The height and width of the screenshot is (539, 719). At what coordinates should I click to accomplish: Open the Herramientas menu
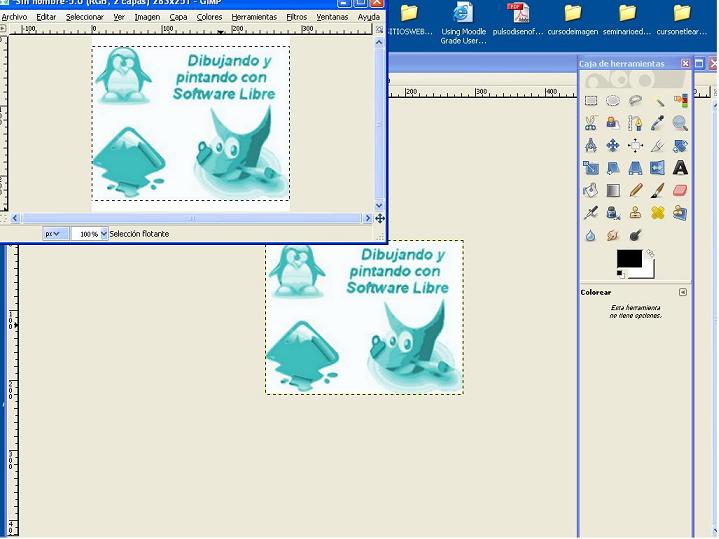(x=254, y=17)
